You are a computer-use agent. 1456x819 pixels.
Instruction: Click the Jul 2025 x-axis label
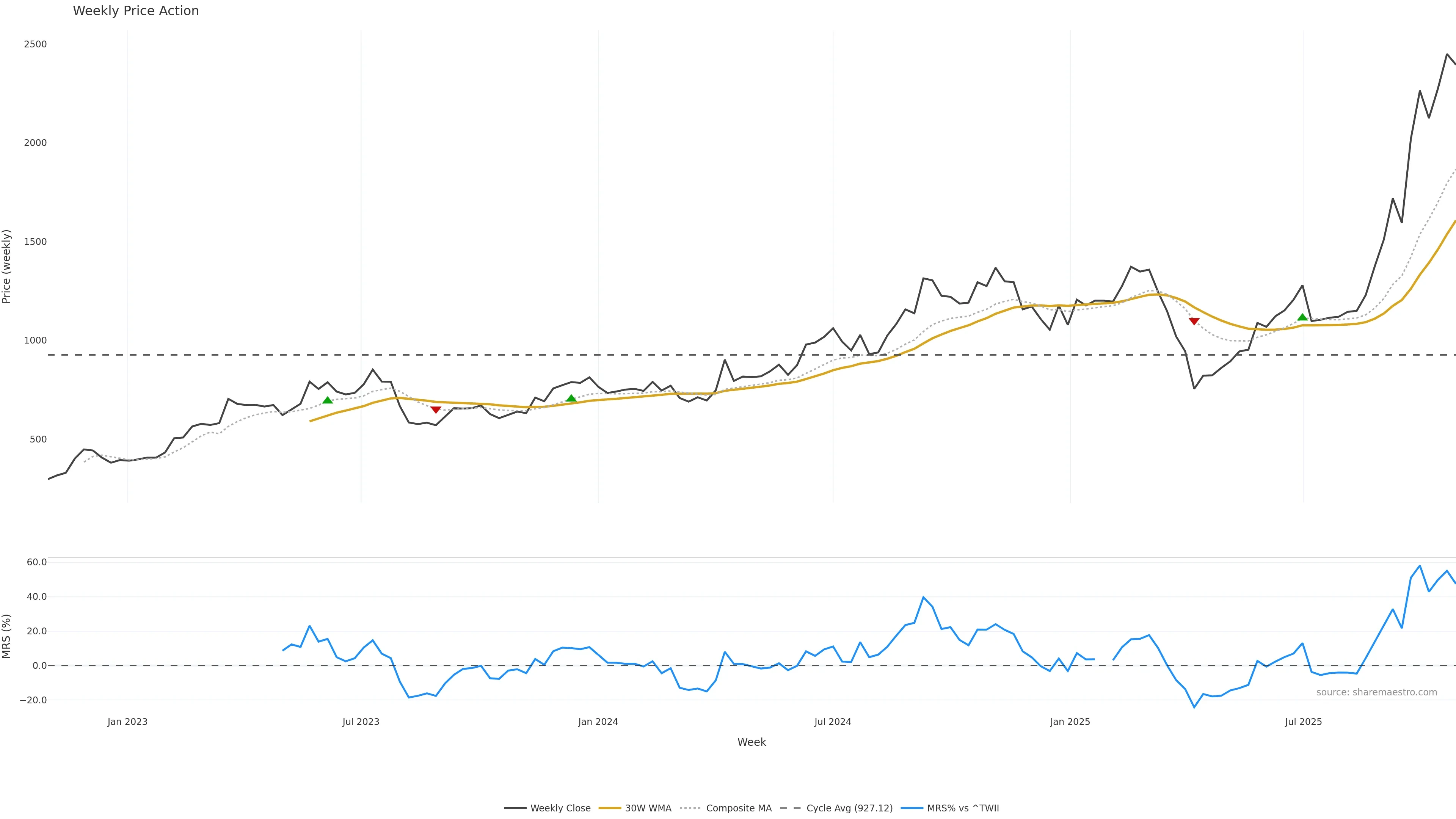pos(1304,722)
